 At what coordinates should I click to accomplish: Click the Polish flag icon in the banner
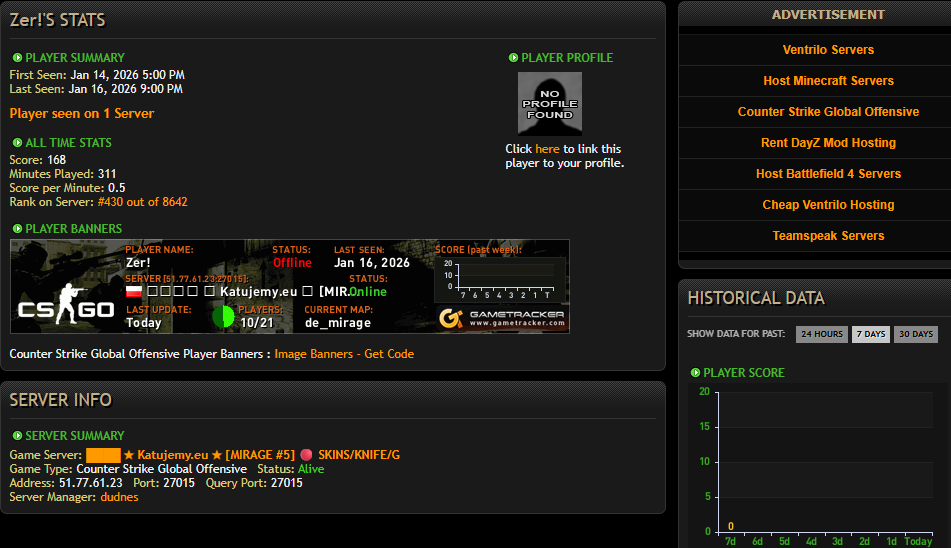(x=134, y=292)
